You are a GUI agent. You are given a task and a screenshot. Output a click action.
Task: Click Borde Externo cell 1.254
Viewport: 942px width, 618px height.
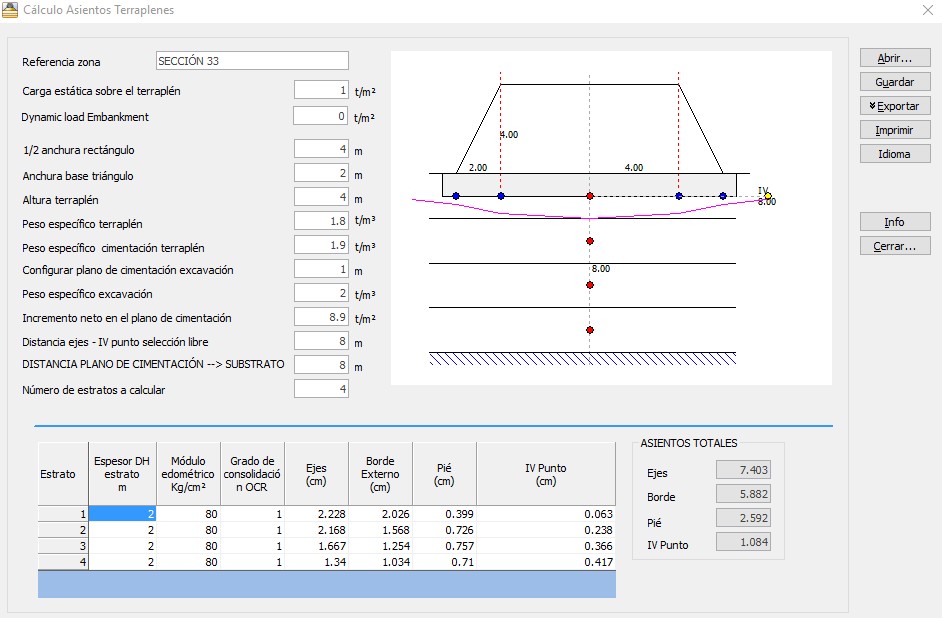(380, 546)
